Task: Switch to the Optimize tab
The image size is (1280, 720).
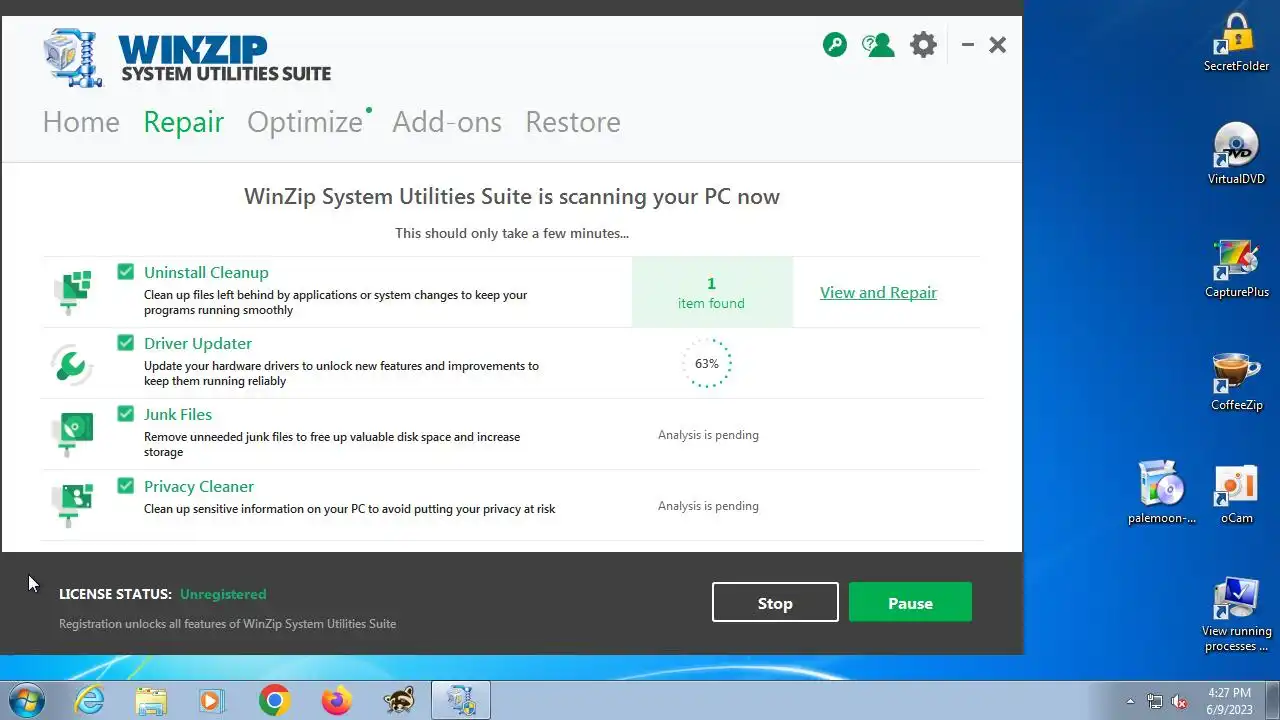Action: pos(305,122)
